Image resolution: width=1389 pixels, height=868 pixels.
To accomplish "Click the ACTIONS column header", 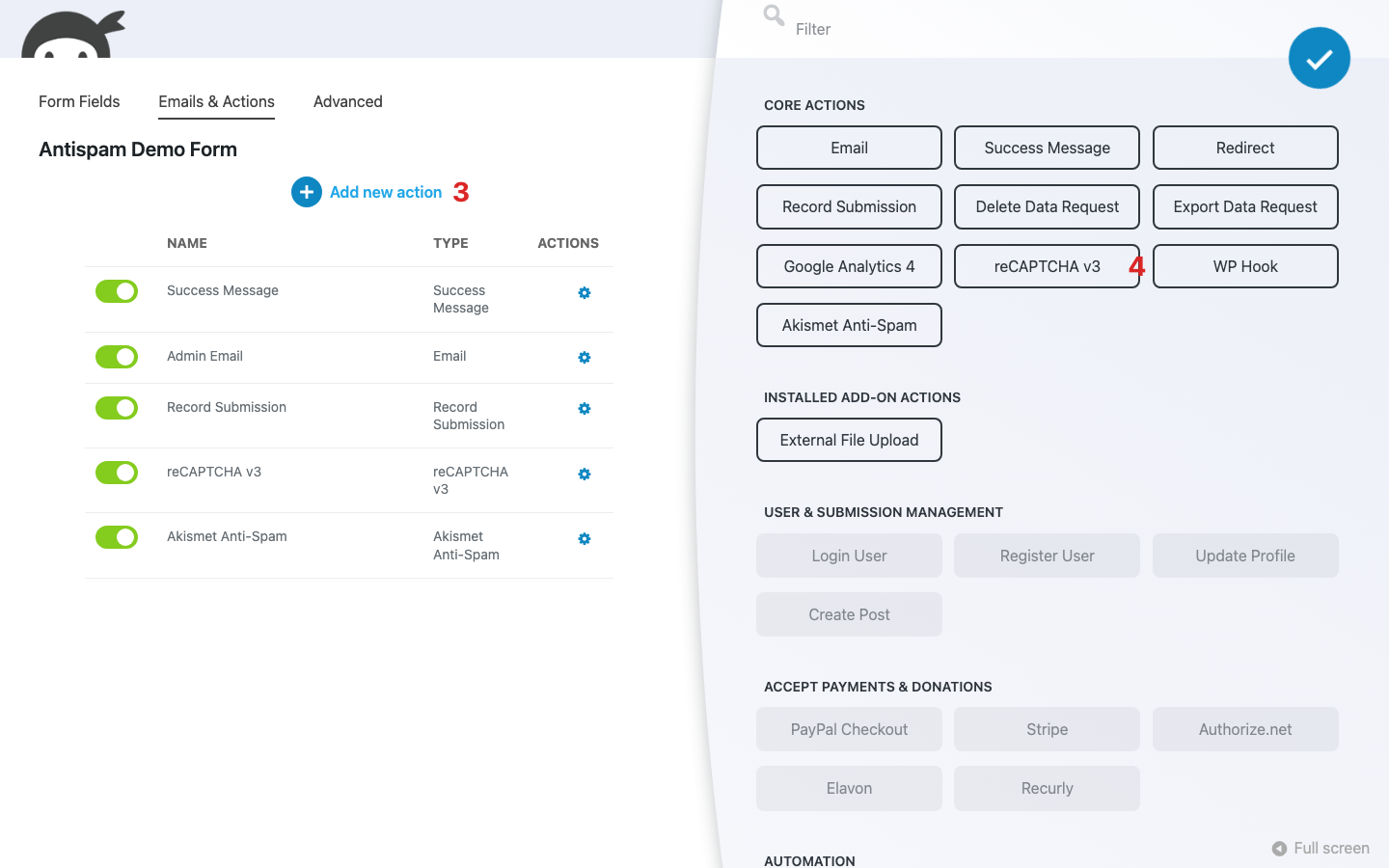I will pyautogui.click(x=568, y=243).
